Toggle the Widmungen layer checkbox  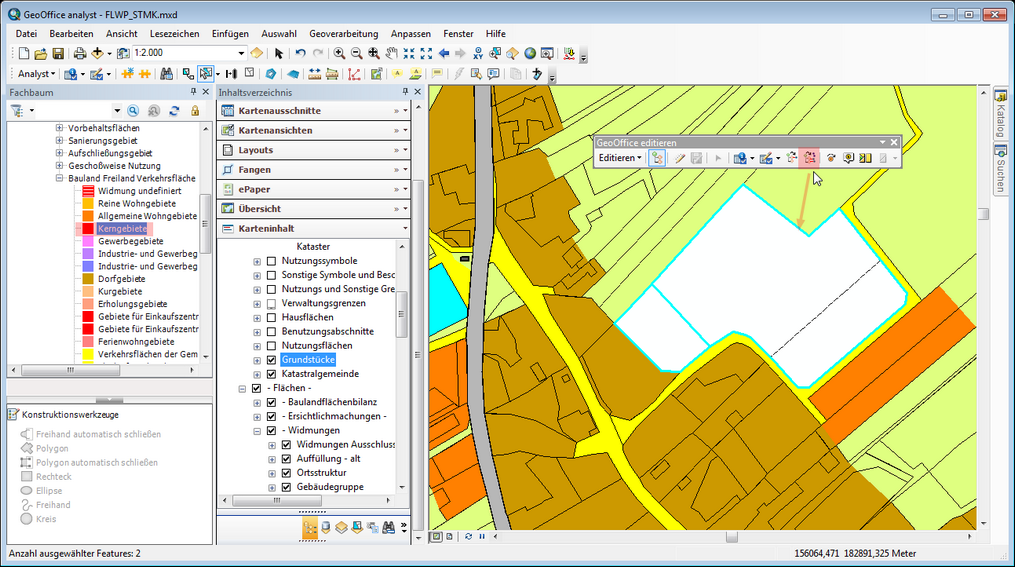(x=271, y=431)
